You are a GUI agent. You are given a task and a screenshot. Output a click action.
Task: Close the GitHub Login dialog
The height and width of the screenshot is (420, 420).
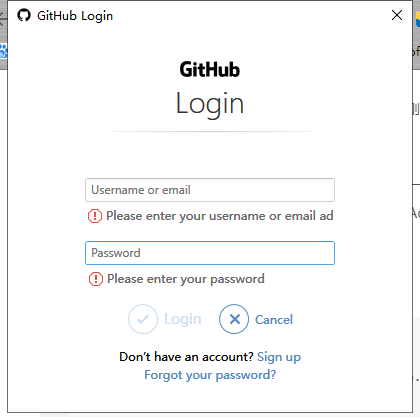point(397,15)
